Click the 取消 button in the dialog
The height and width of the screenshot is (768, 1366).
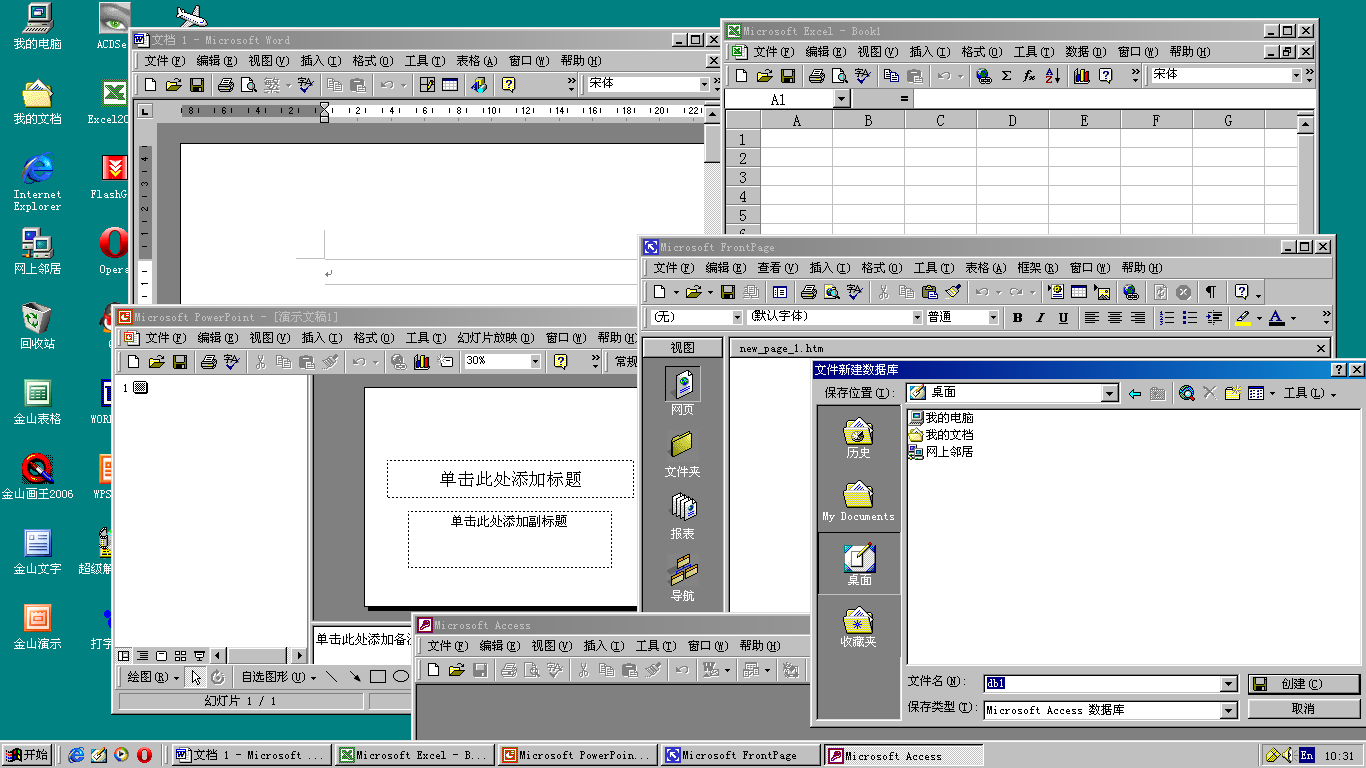[1303, 709]
